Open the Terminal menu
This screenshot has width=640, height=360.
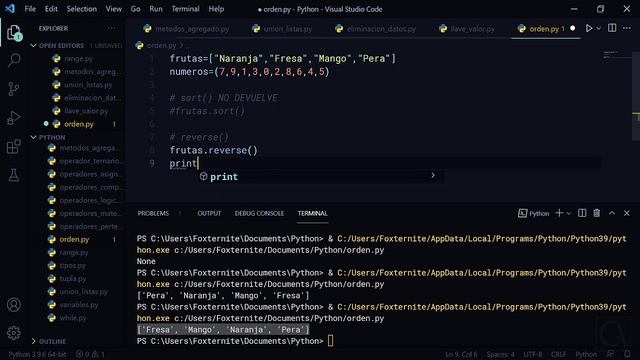coord(185,9)
